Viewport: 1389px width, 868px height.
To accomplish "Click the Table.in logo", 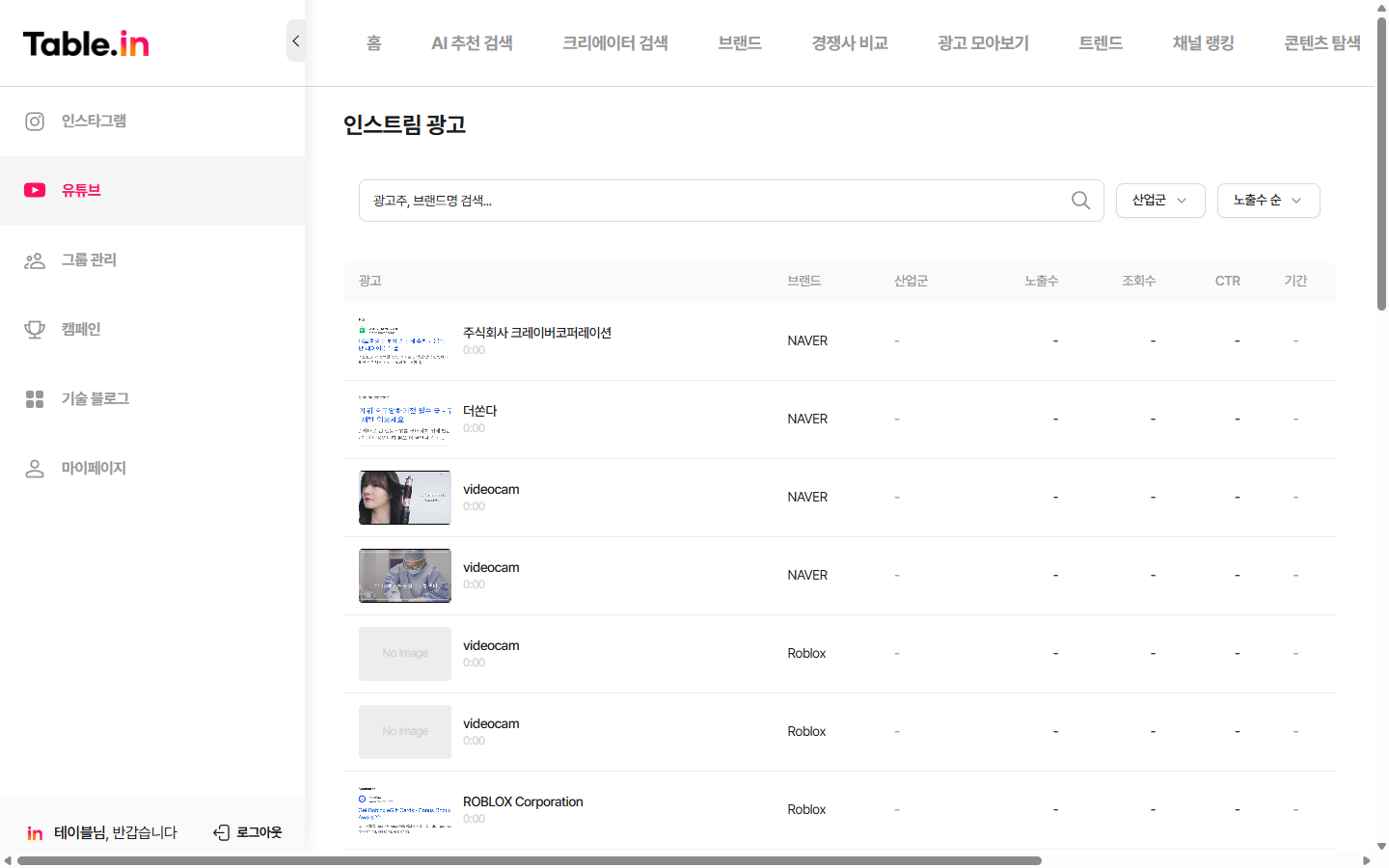I will [85, 42].
